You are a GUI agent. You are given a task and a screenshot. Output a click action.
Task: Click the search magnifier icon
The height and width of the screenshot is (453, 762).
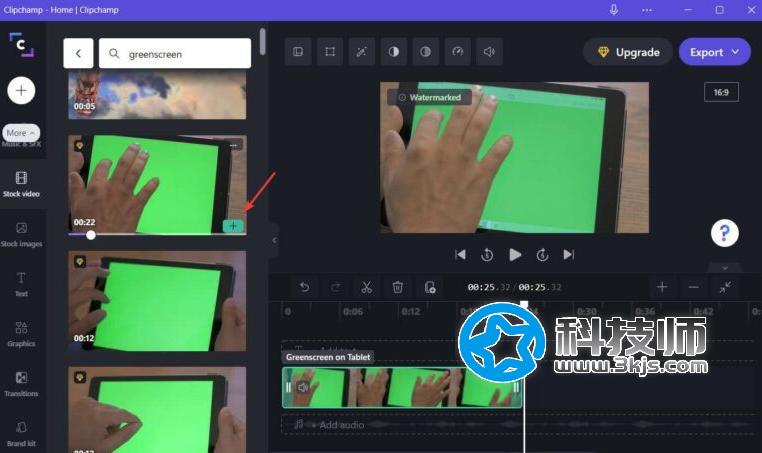[114, 53]
